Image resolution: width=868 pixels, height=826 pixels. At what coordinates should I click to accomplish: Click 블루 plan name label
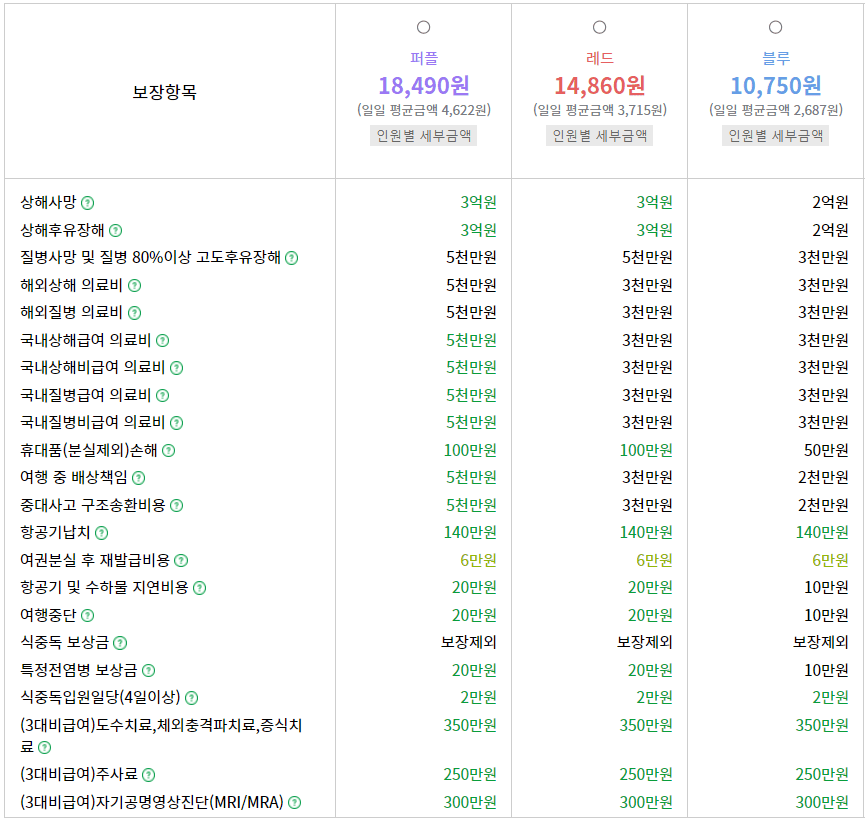pos(776,58)
